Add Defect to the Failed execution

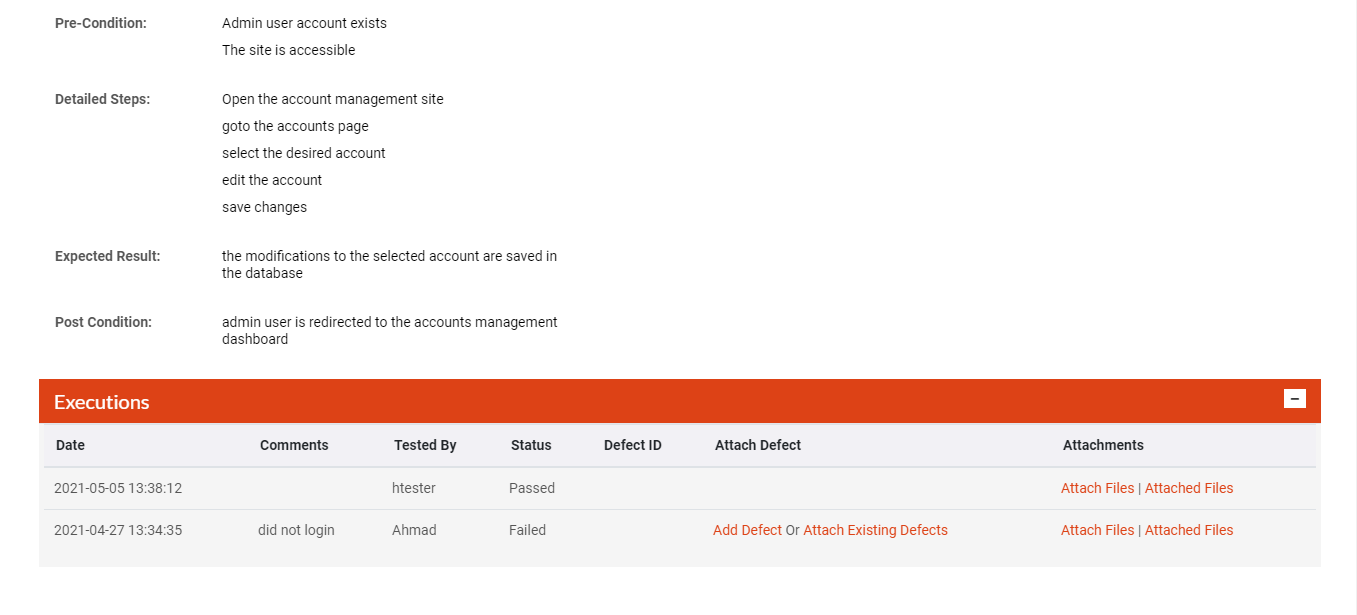click(747, 530)
